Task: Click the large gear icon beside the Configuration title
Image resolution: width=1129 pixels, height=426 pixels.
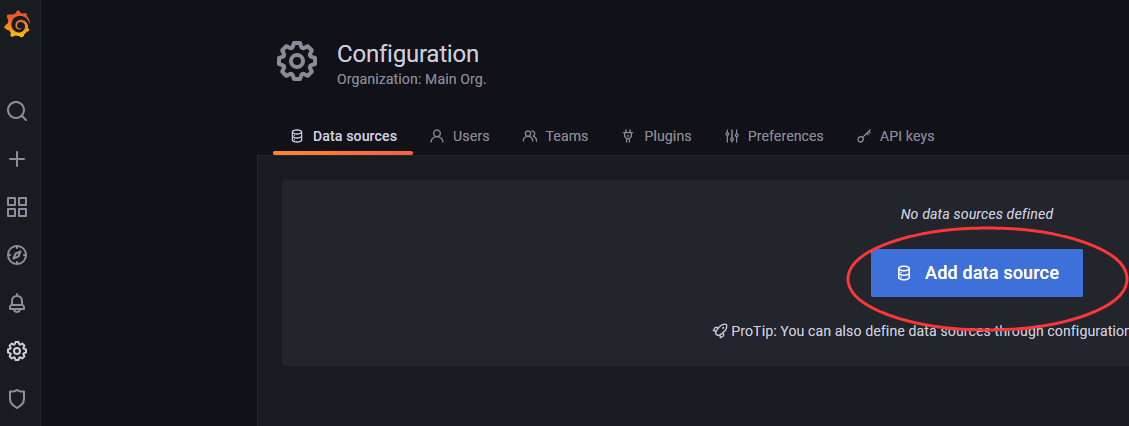Action: click(x=296, y=62)
